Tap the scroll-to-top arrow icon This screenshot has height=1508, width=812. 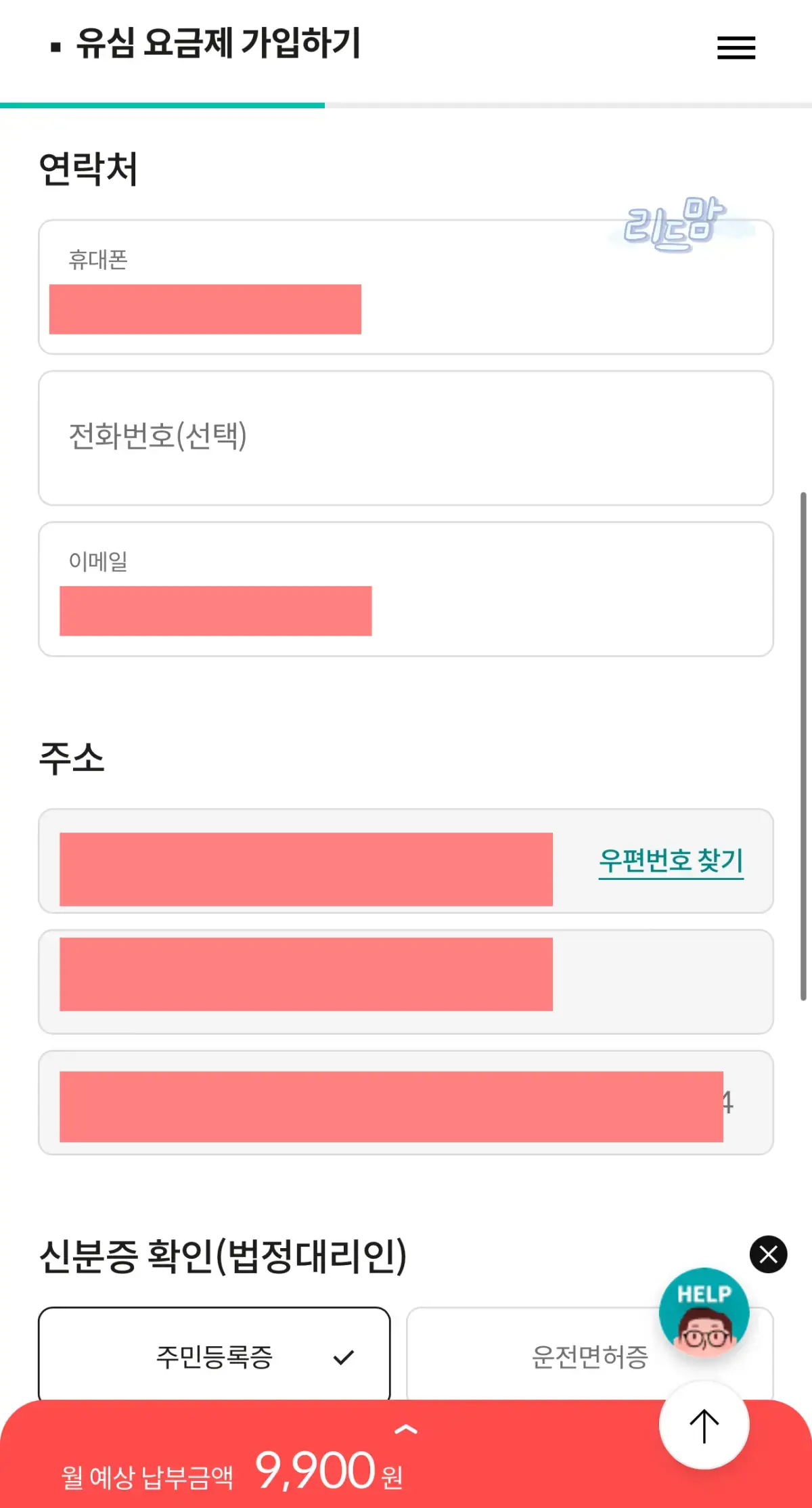pos(704,1423)
